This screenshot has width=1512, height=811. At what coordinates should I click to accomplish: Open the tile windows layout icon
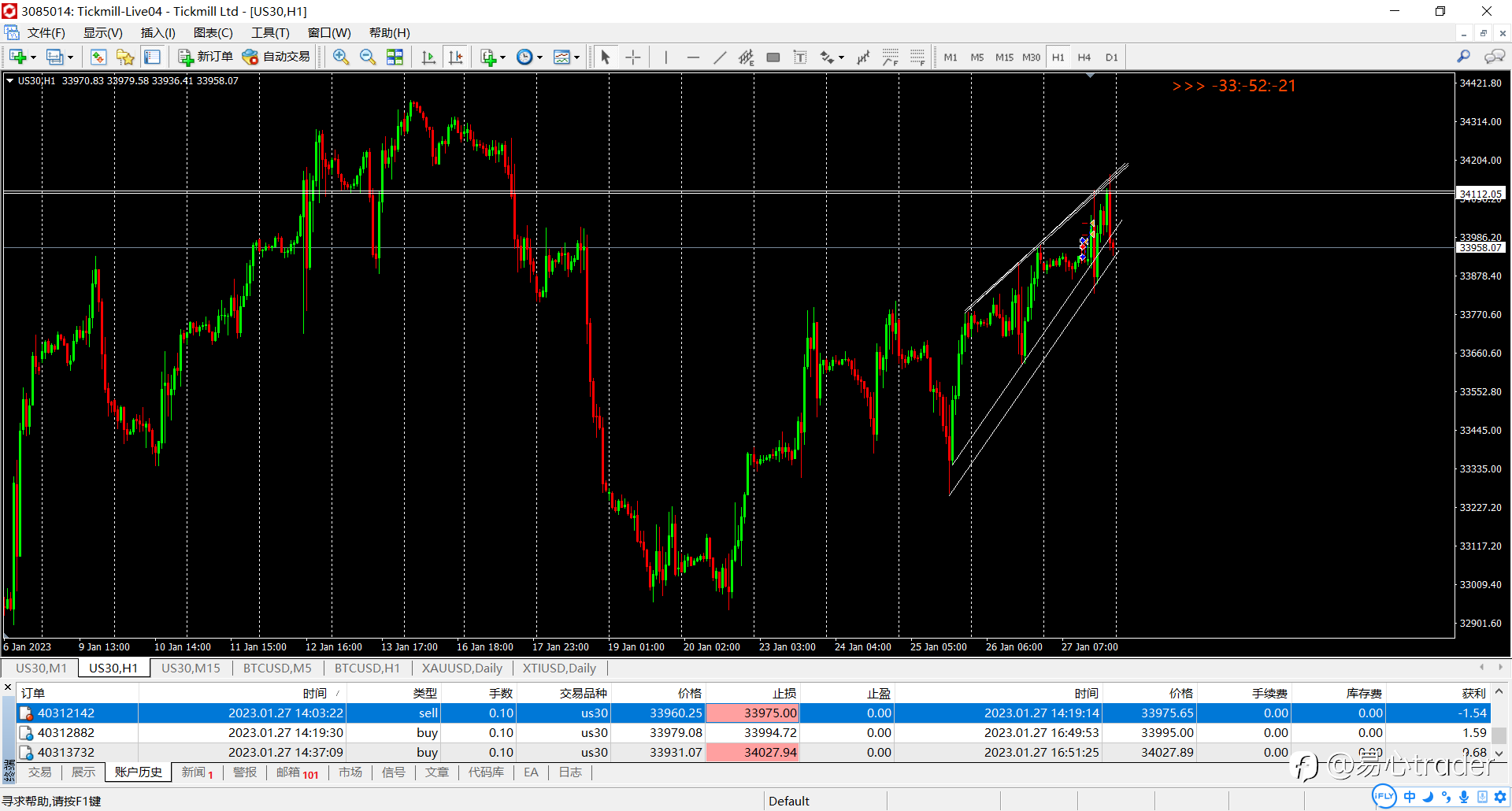[395, 57]
